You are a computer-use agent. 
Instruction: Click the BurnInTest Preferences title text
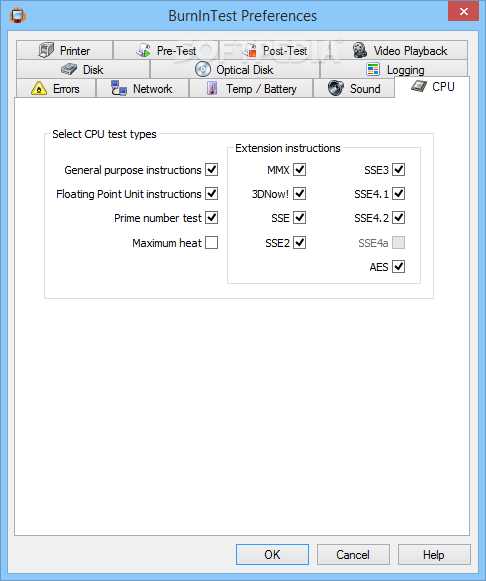click(x=243, y=16)
